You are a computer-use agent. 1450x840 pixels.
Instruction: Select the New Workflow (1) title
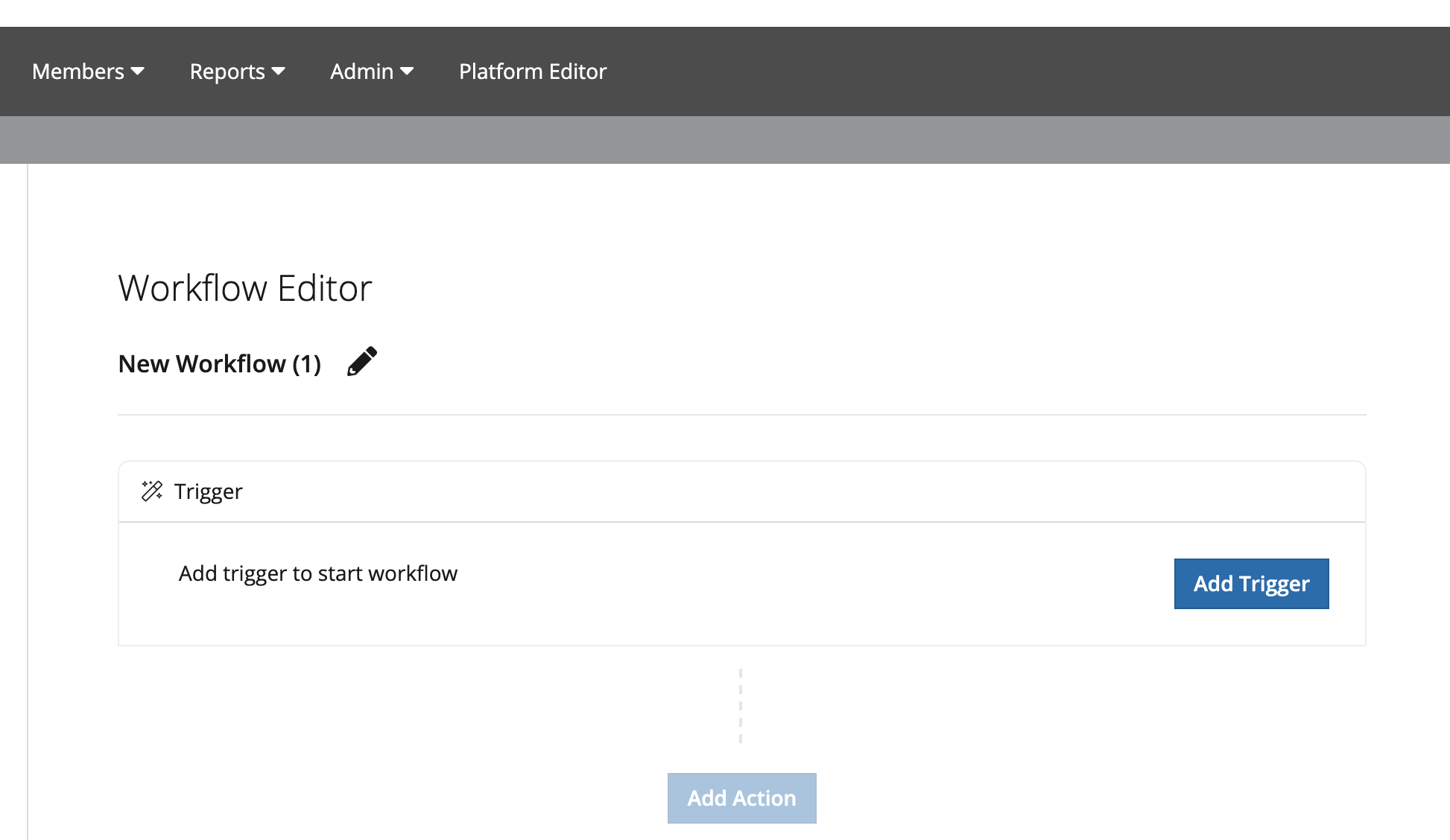click(x=220, y=363)
